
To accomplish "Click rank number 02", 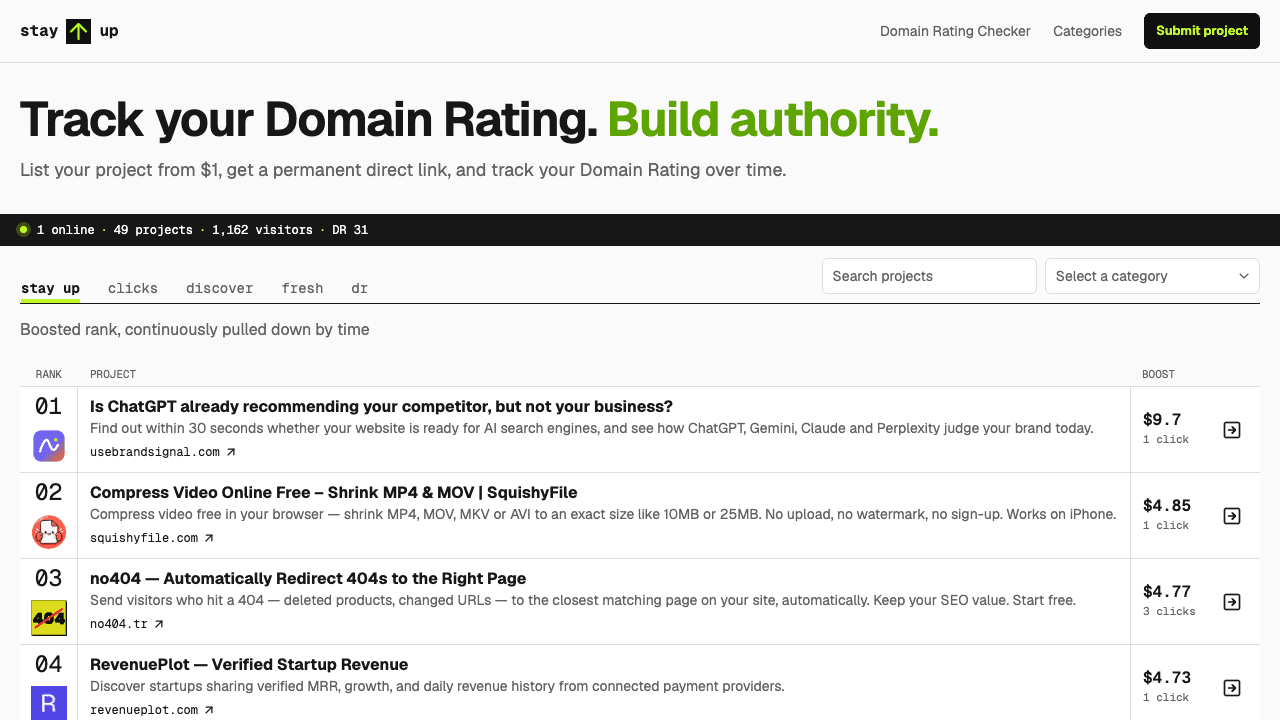I will pos(48,492).
